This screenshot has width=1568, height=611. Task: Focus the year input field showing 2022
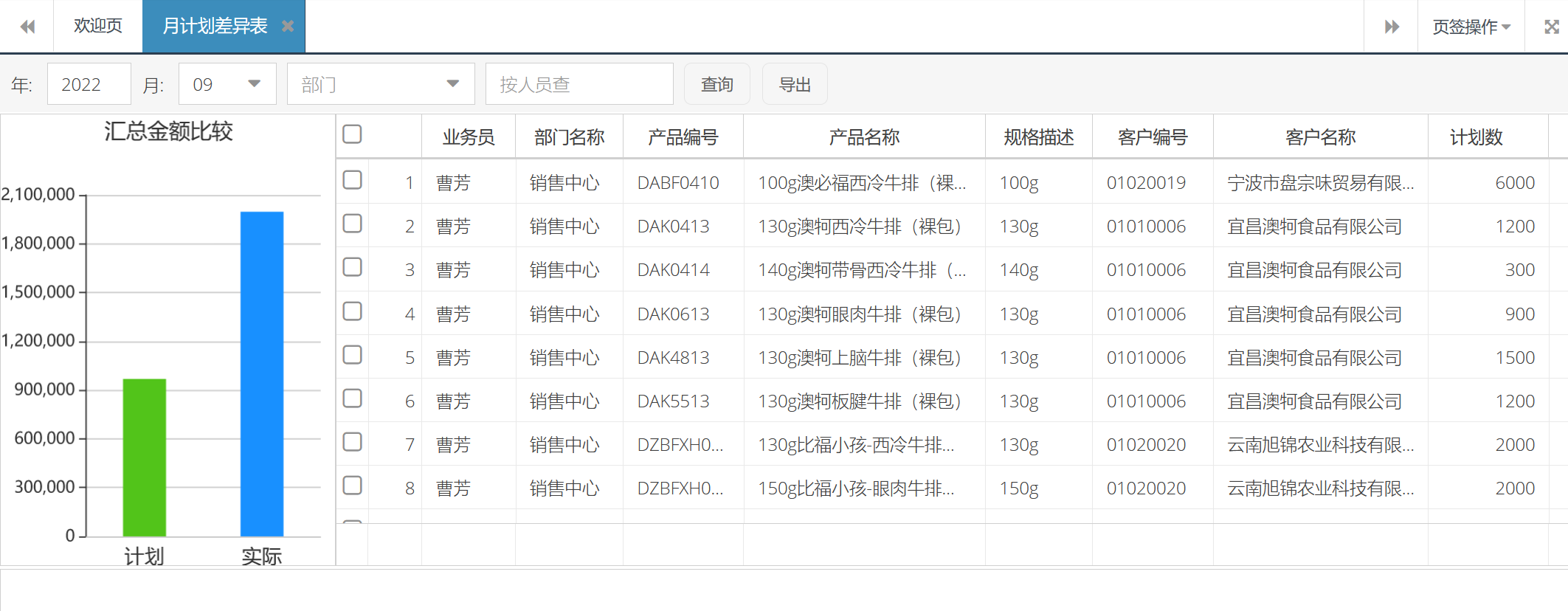(89, 84)
